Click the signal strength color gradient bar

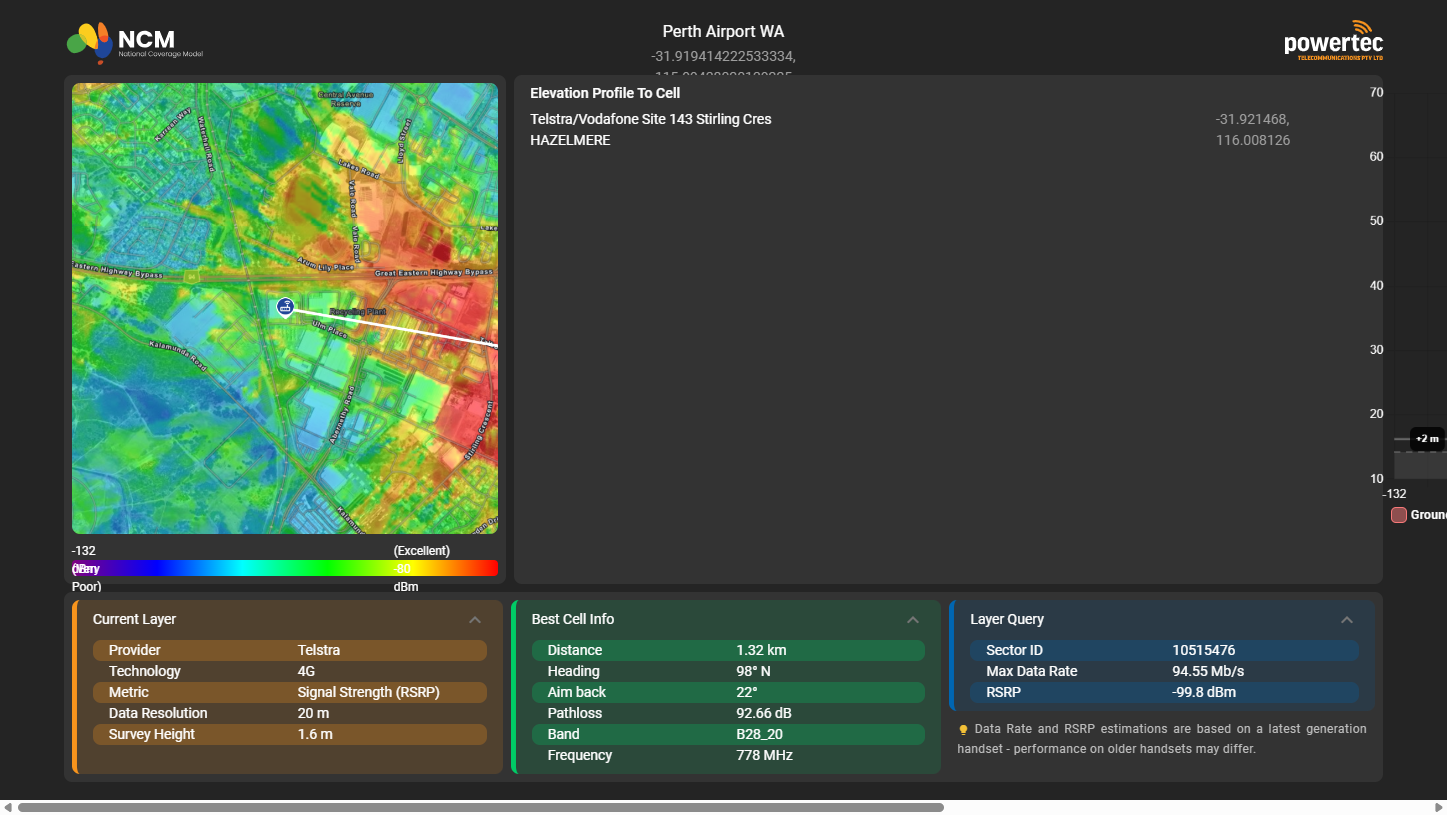coord(285,568)
